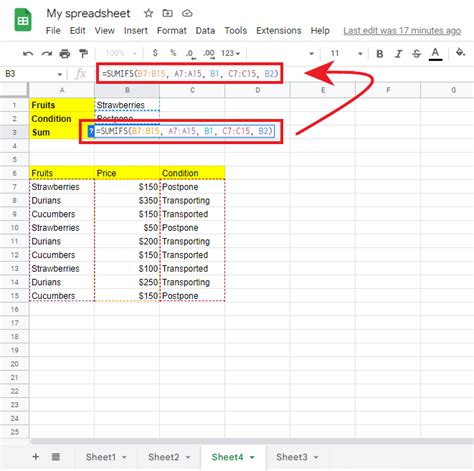Select the $250 price cell

point(127,282)
